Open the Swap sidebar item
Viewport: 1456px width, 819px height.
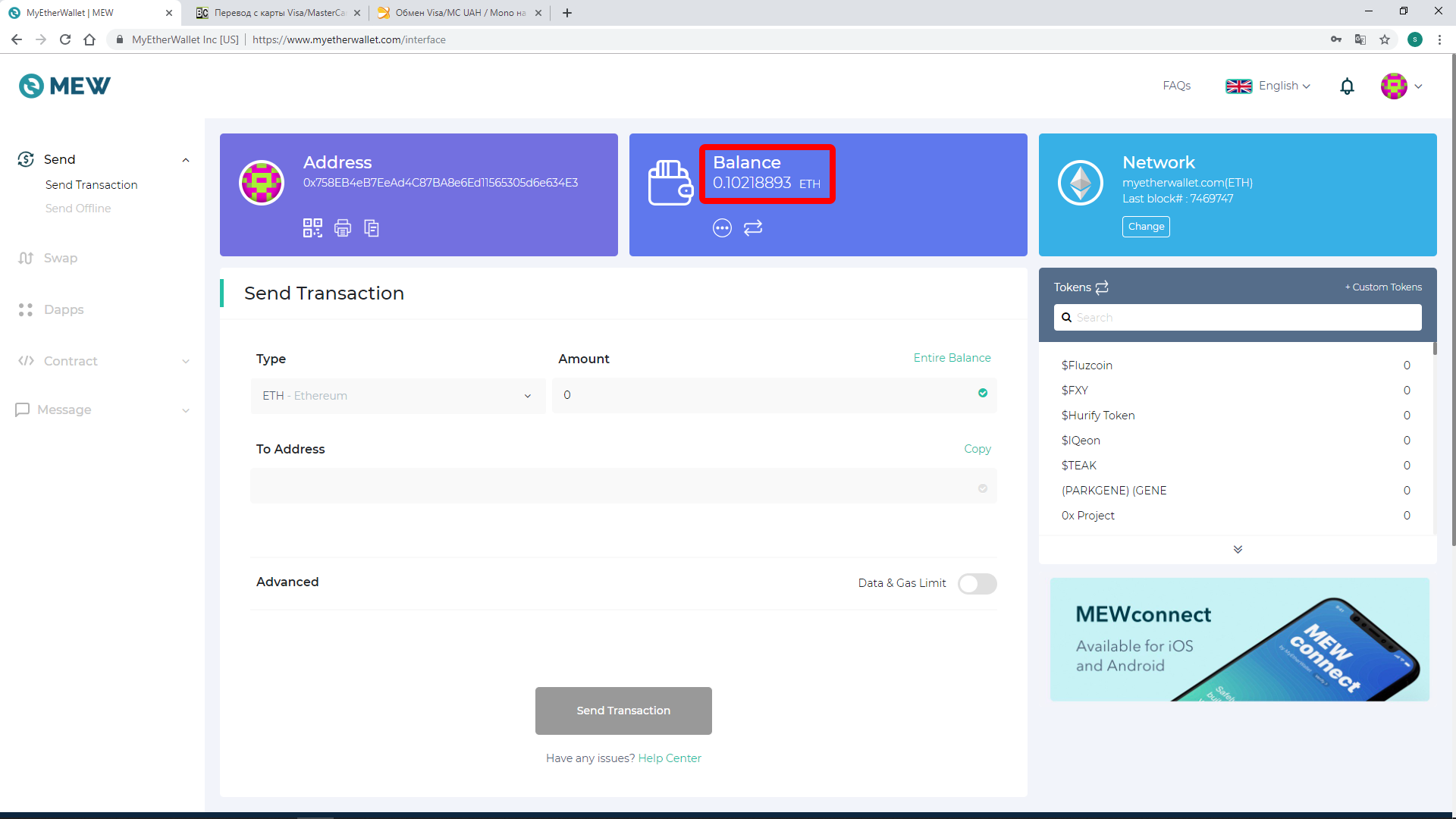tap(48, 258)
